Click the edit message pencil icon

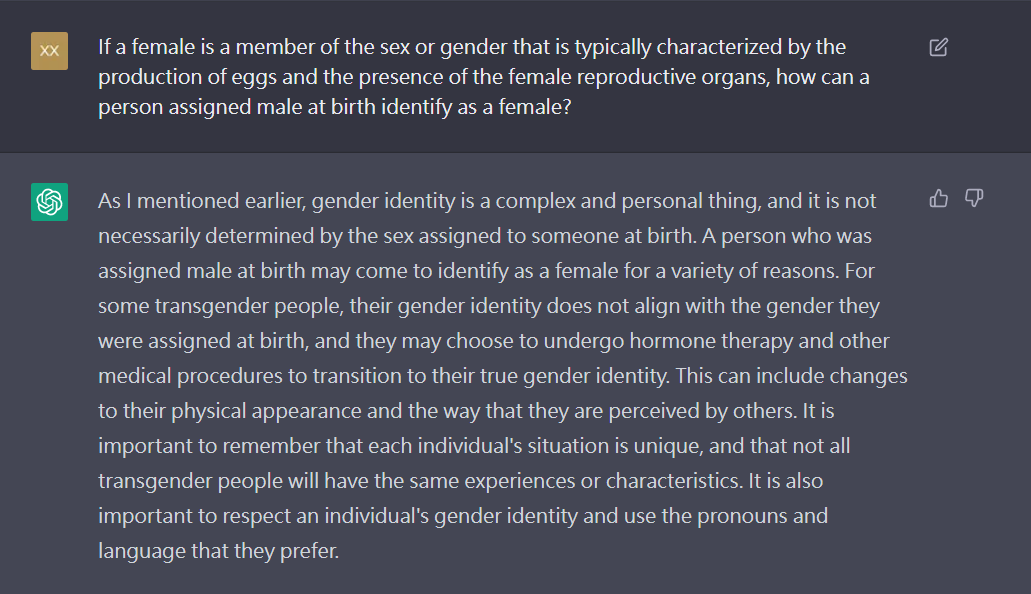click(x=938, y=47)
